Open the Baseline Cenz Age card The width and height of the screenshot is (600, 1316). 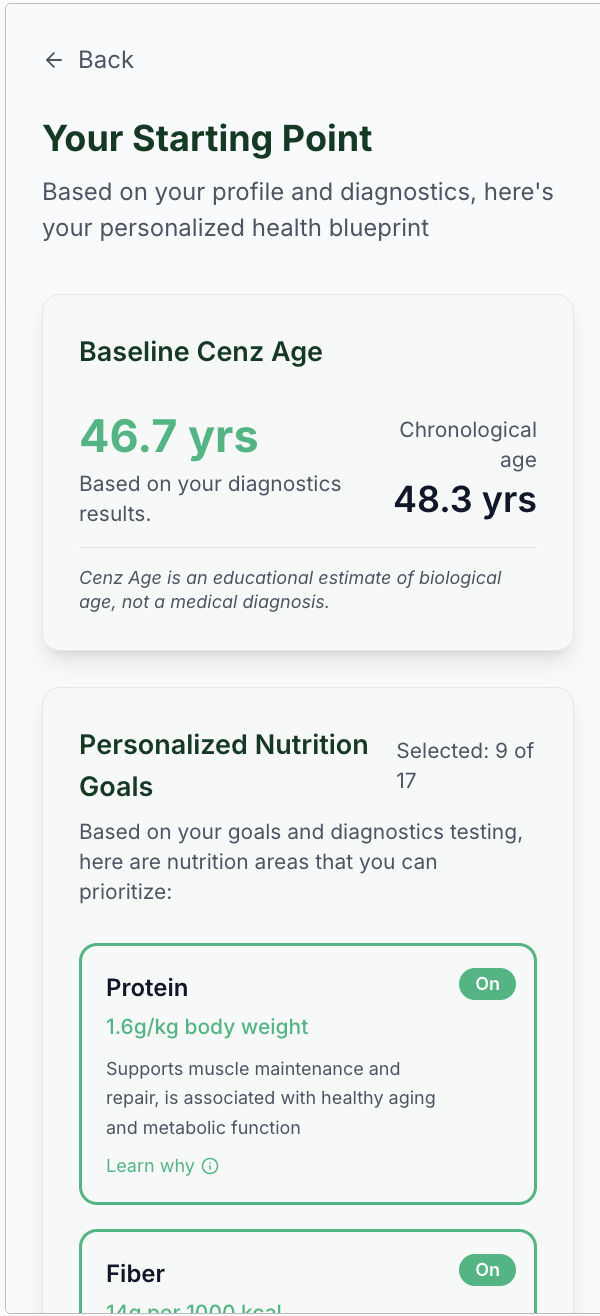307,470
